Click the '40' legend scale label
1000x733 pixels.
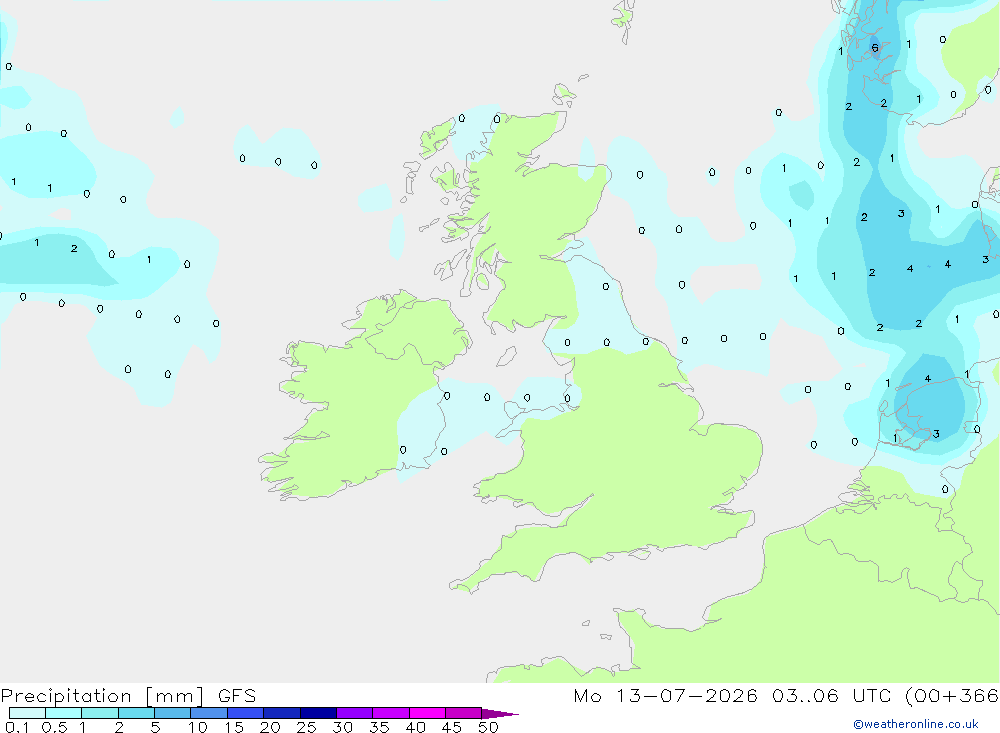pyautogui.click(x=415, y=727)
